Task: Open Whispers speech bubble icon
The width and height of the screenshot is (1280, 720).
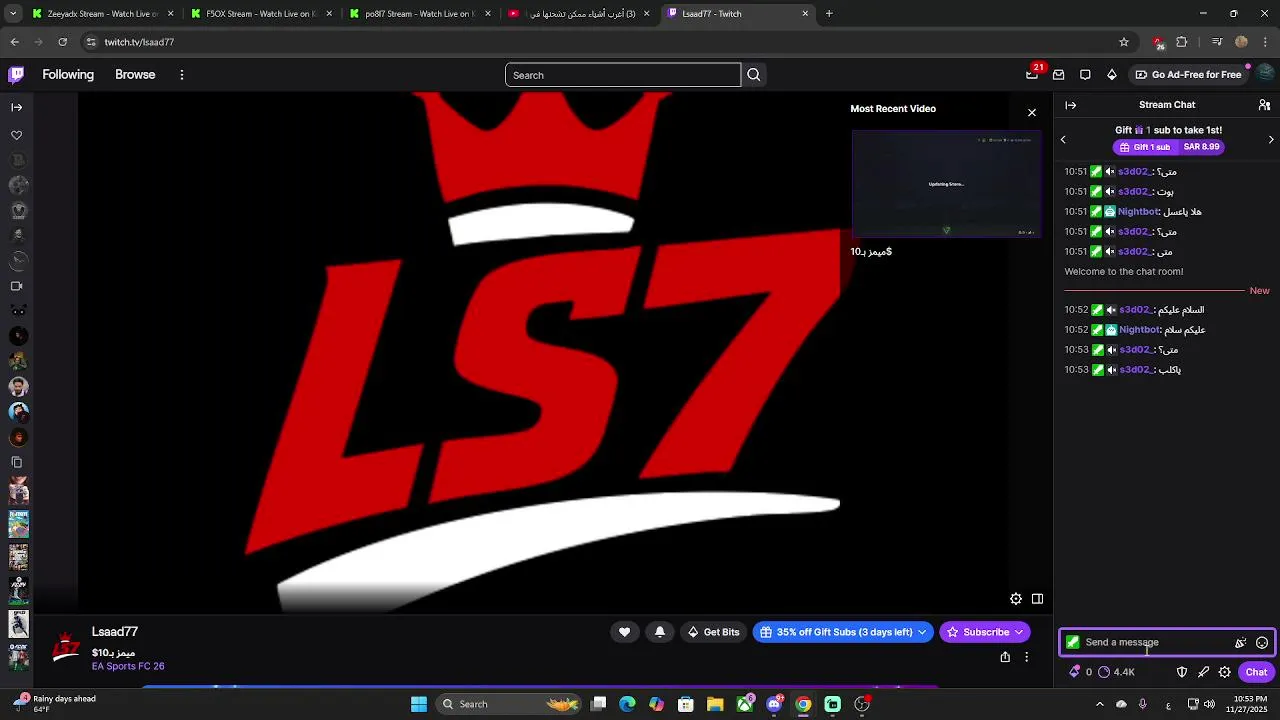Action: point(1085,75)
